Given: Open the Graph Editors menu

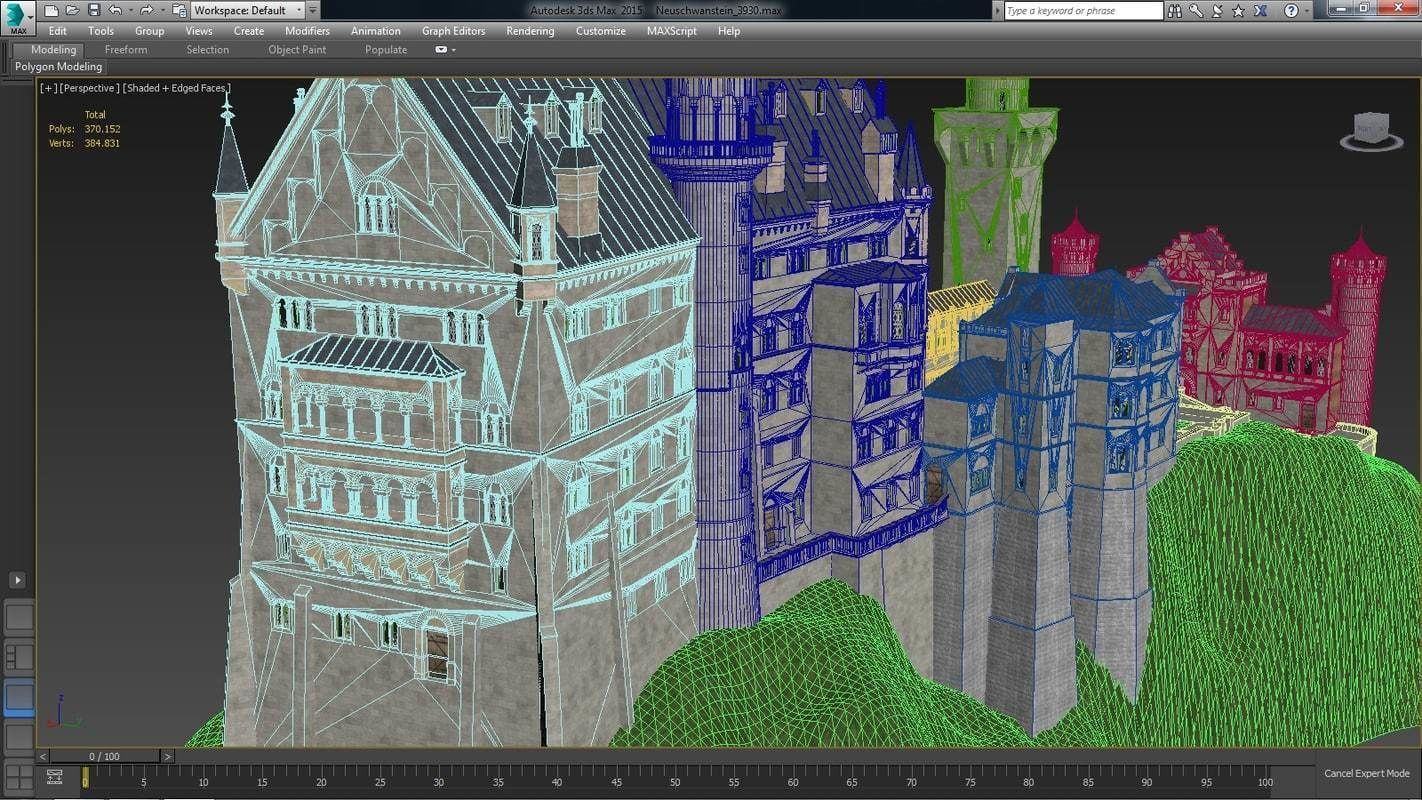Looking at the screenshot, I should (x=453, y=31).
